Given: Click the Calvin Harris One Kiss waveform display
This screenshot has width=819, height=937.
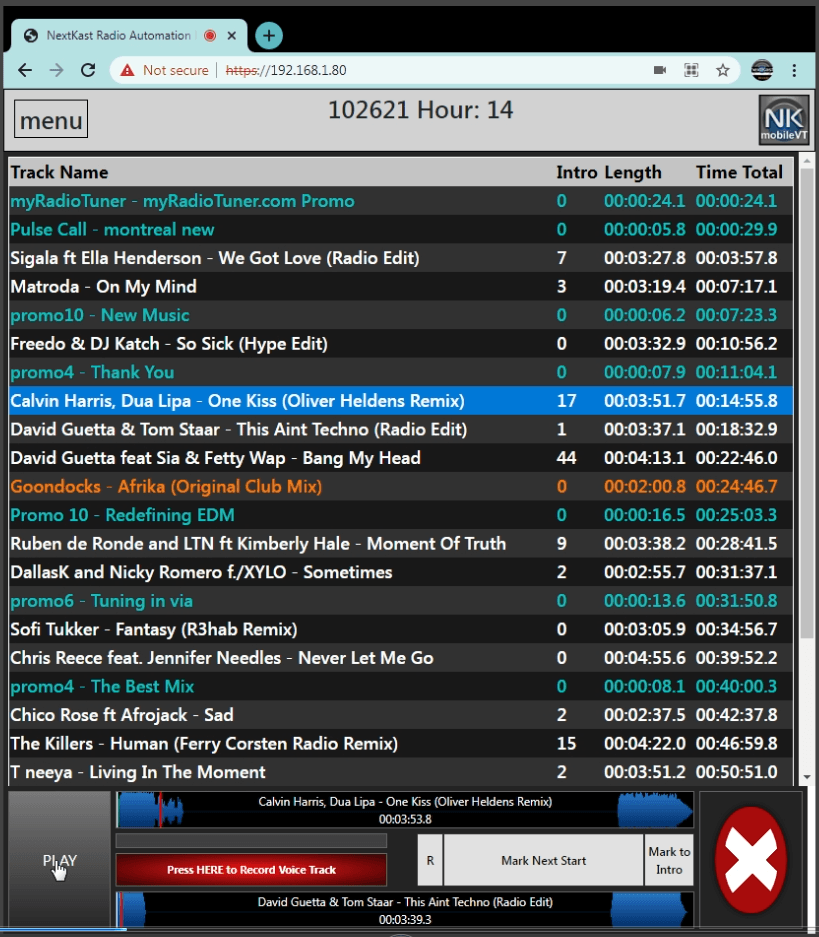Looking at the screenshot, I should [404, 808].
